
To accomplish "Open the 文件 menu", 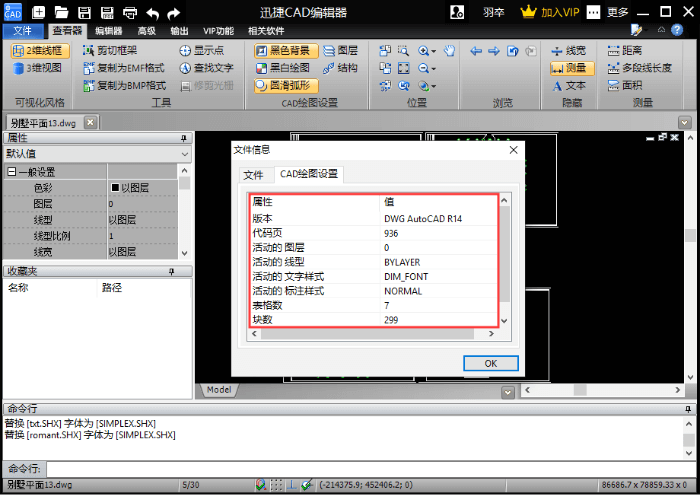I will [23, 30].
